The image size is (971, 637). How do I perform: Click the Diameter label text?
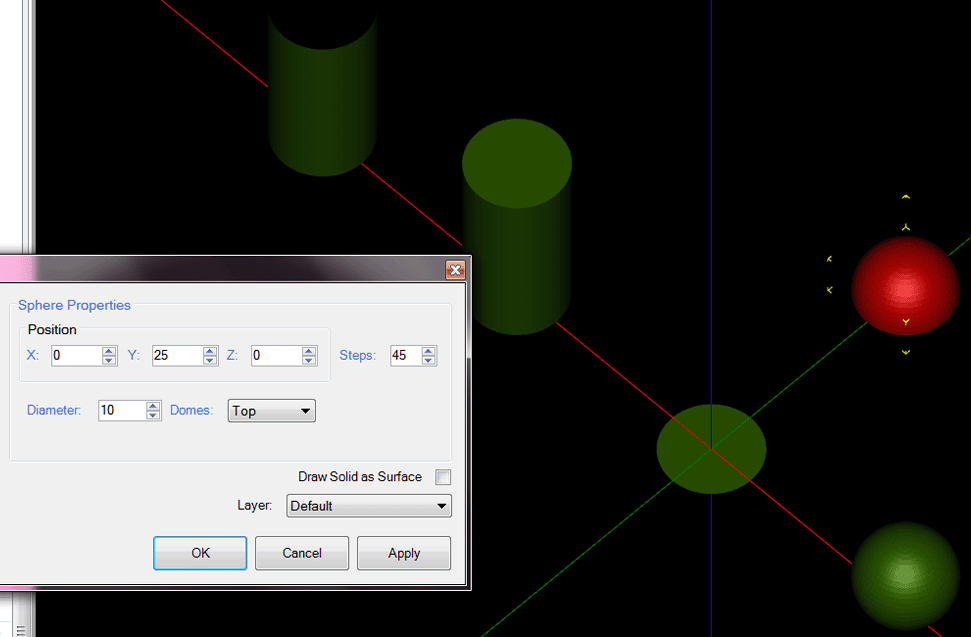click(54, 410)
